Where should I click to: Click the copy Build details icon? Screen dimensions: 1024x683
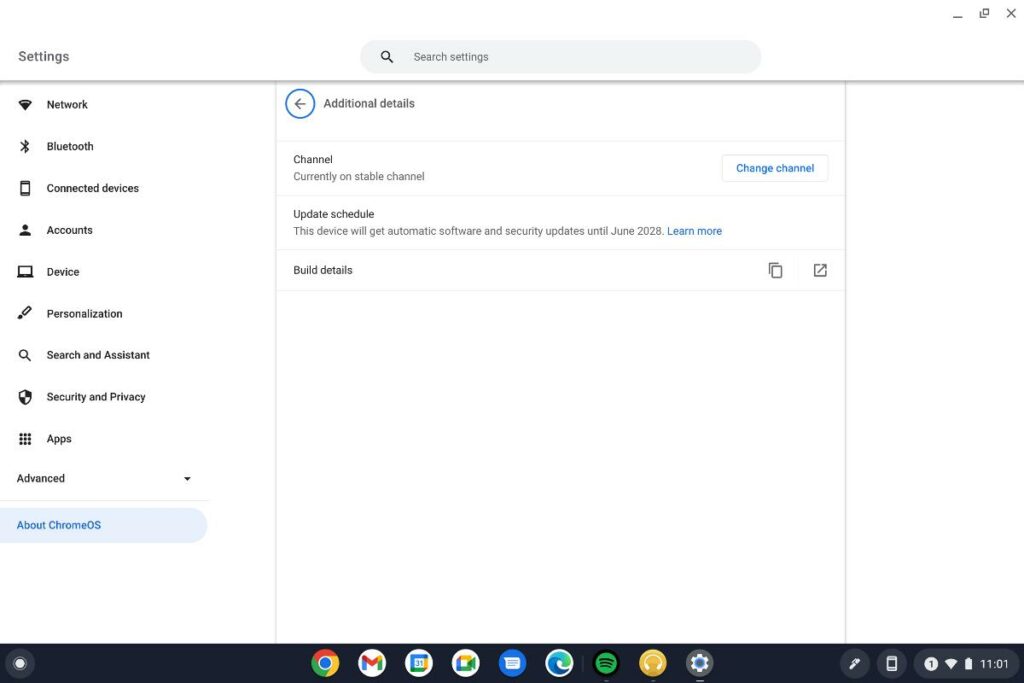[775, 270]
